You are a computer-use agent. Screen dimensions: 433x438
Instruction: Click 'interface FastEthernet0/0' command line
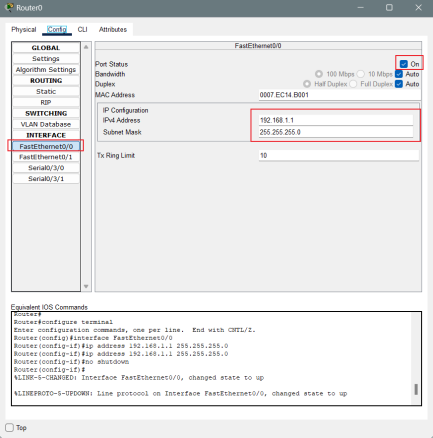pos(93,338)
